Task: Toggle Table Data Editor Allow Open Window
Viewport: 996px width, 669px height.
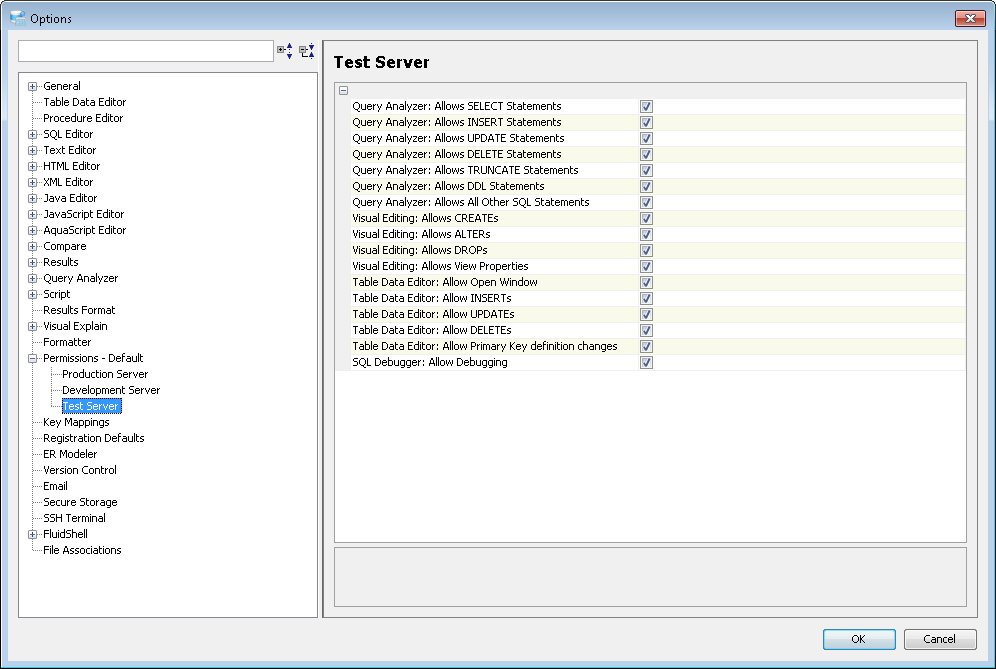Action: (x=646, y=283)
